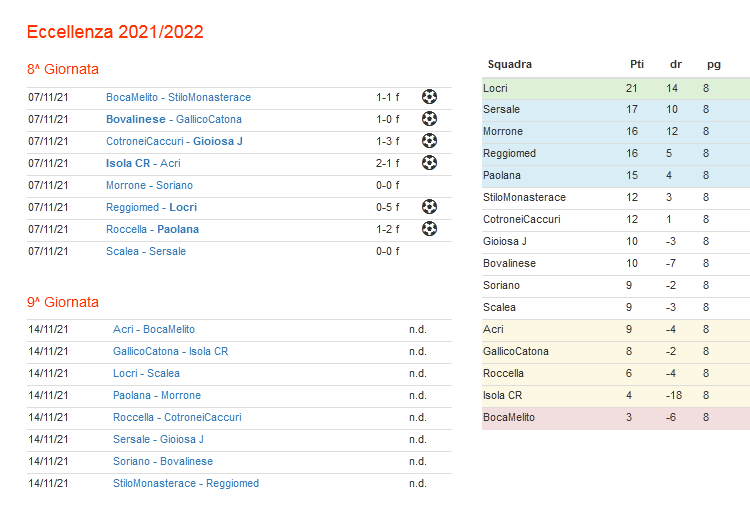Click the Eccellenza 2021/2022 heading
The image size is (750, 506).
click(115, 32)
